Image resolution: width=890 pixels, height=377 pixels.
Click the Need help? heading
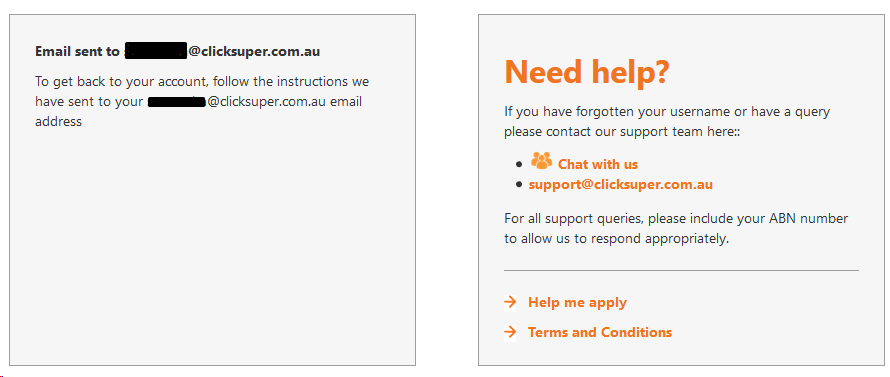[x=587, y=72]
